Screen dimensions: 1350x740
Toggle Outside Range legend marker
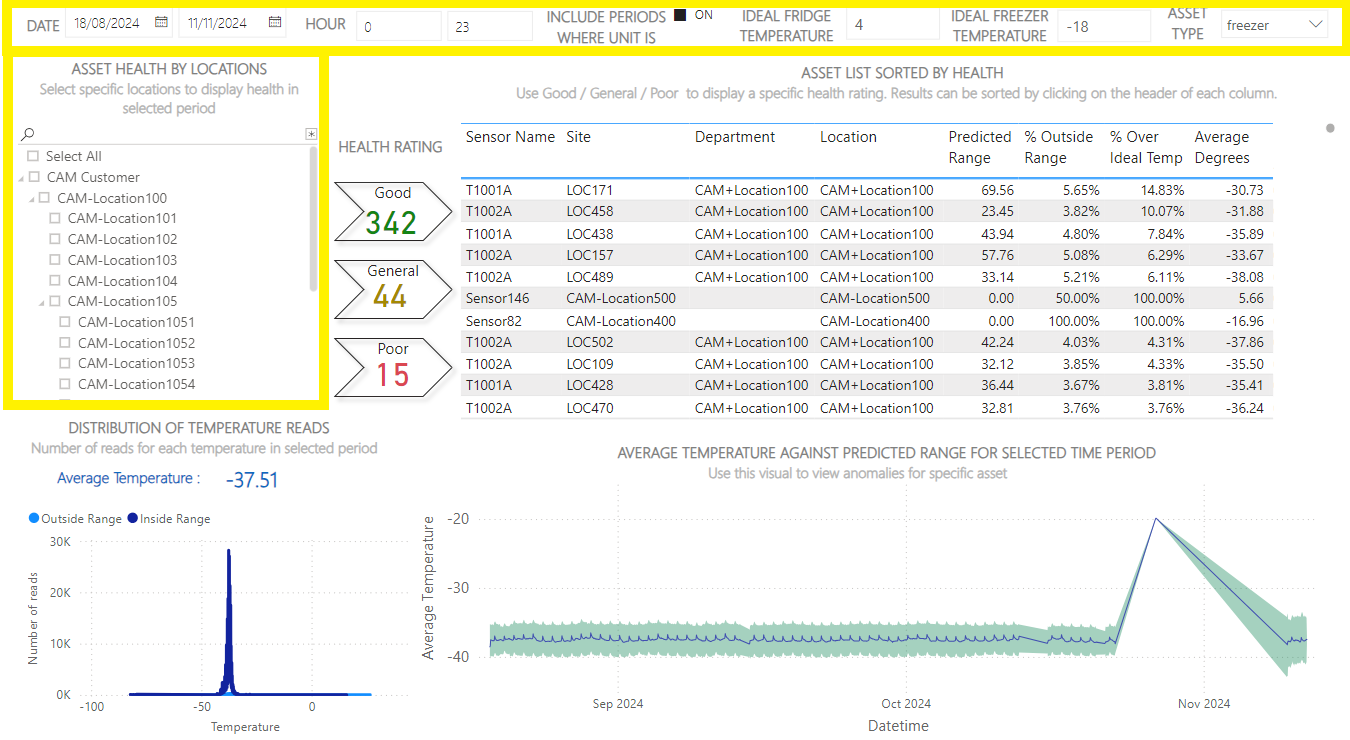coord(35,519)
